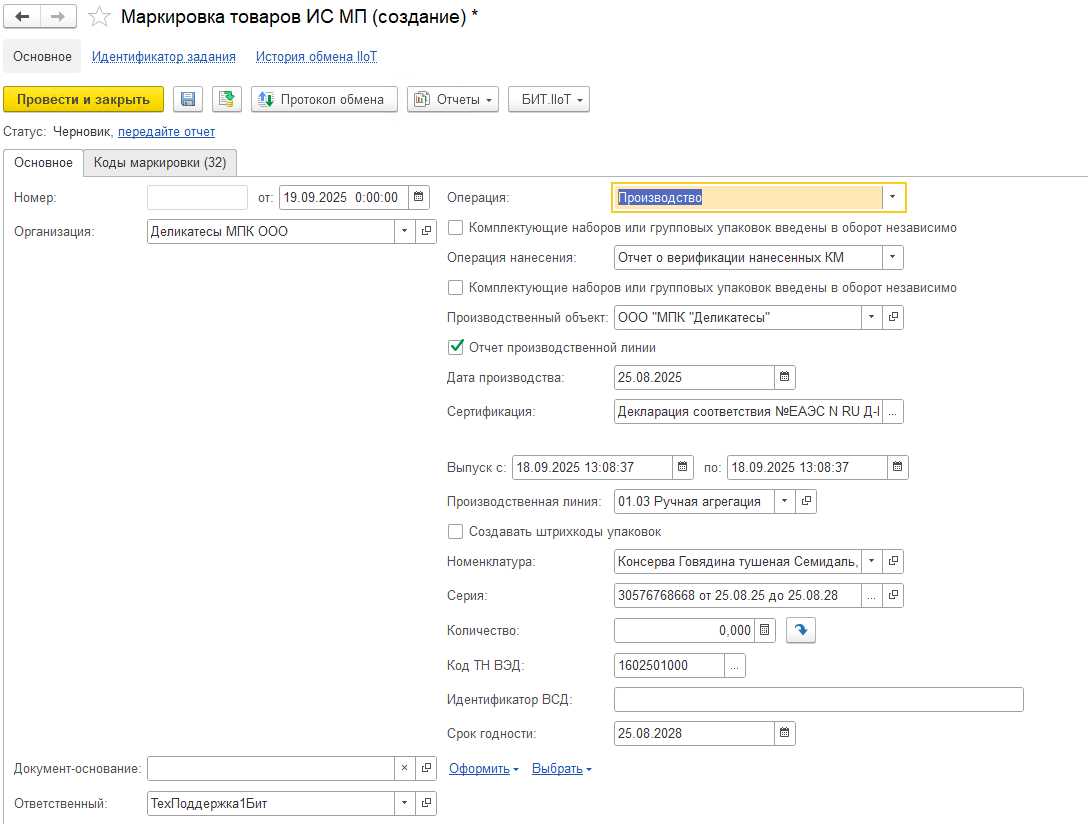Viewport: 1088px width, 824px height.
Task: Click the save (floppy disk) icon
Action: coord(188,99)
